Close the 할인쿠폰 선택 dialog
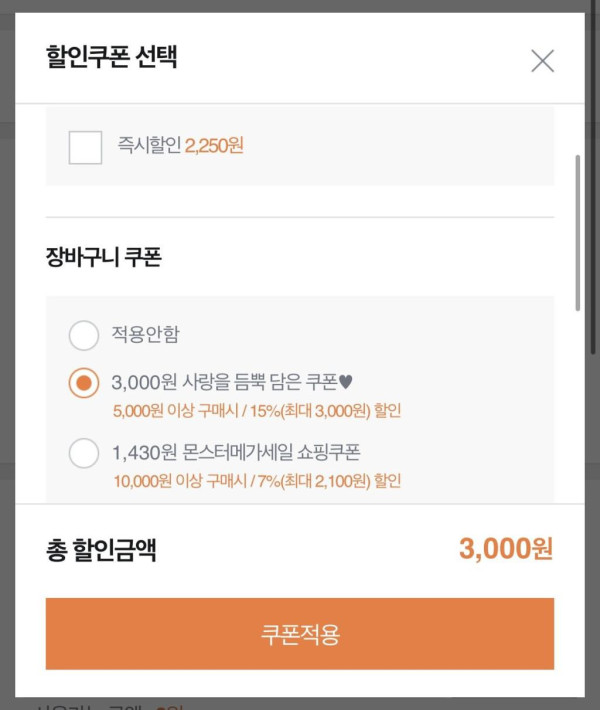The image size is (600, 710). coord(542,61)
